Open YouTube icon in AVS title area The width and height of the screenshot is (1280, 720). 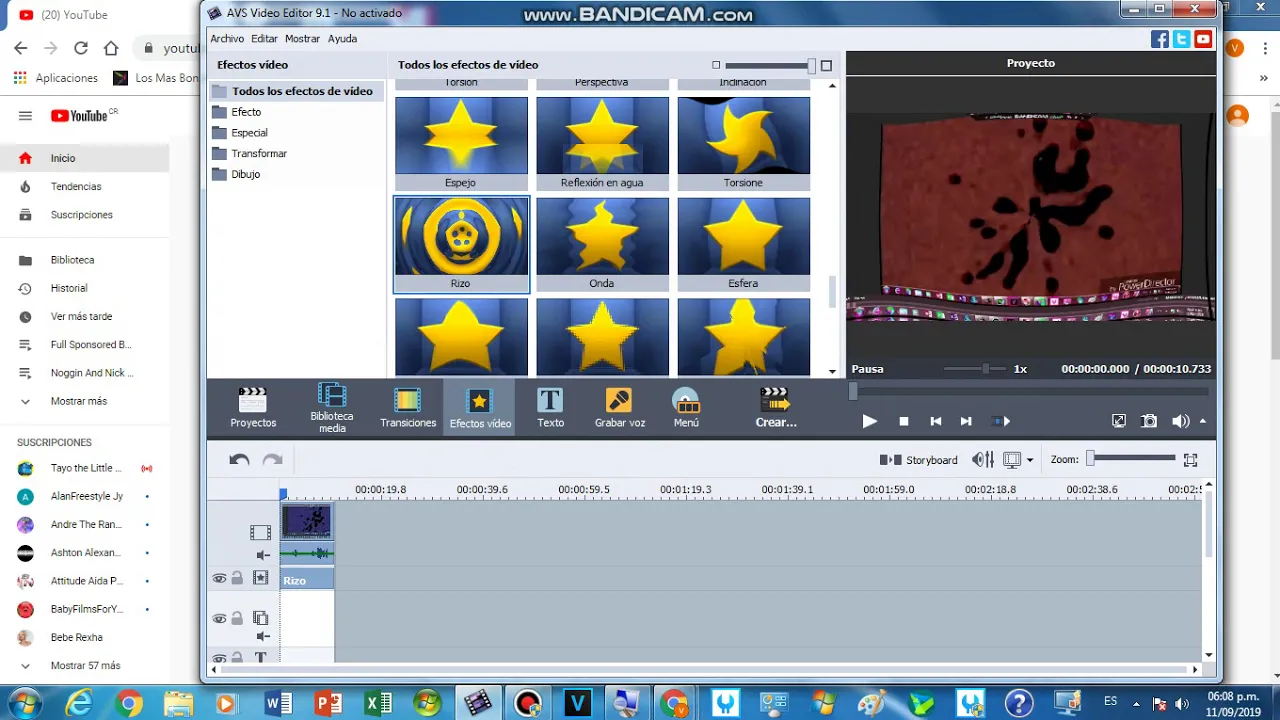[1203, 39]
